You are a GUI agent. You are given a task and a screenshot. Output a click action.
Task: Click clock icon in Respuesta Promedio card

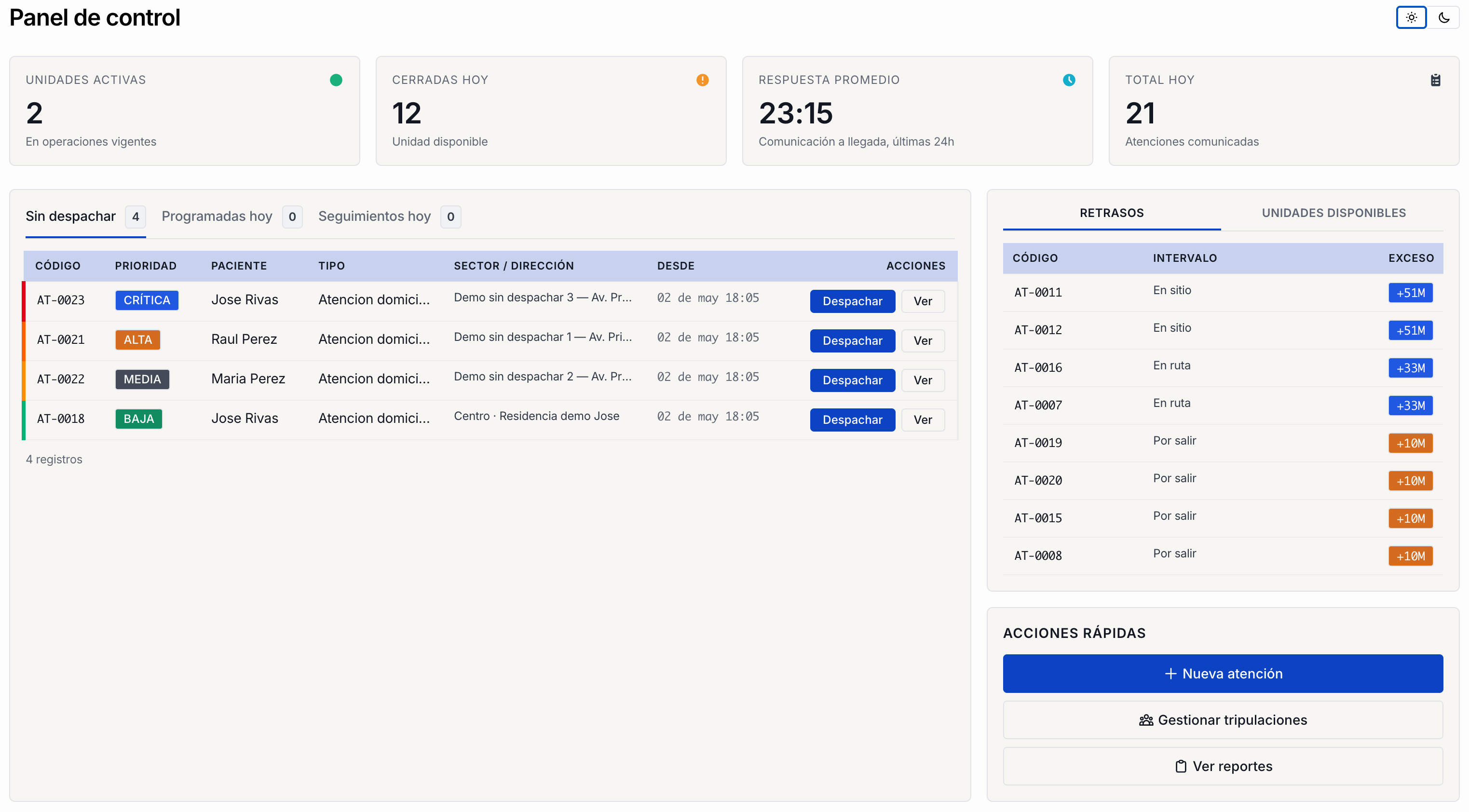1069,80
